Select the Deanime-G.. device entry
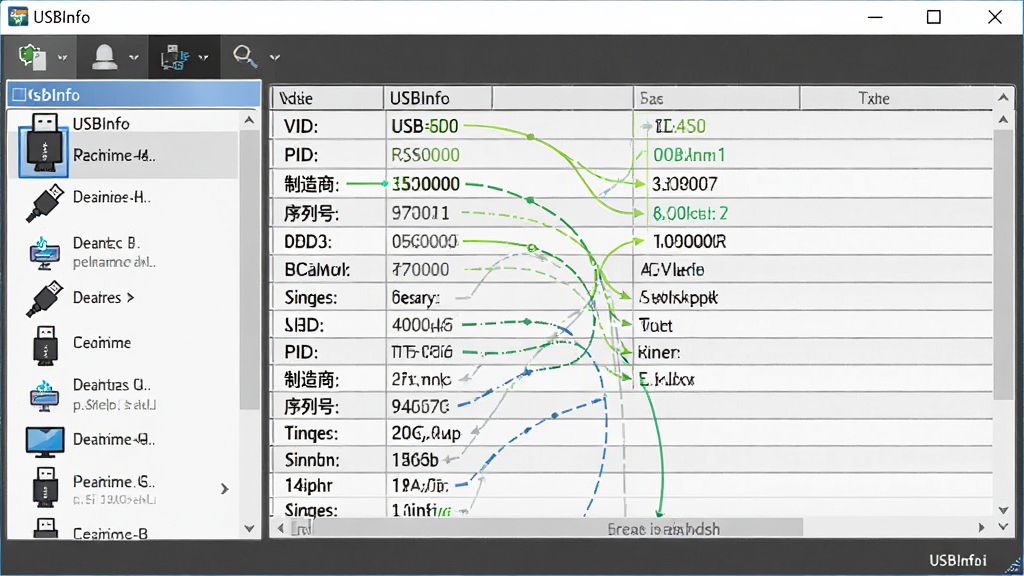Viewport: 1024px width, 576px height. pos(114,440)
